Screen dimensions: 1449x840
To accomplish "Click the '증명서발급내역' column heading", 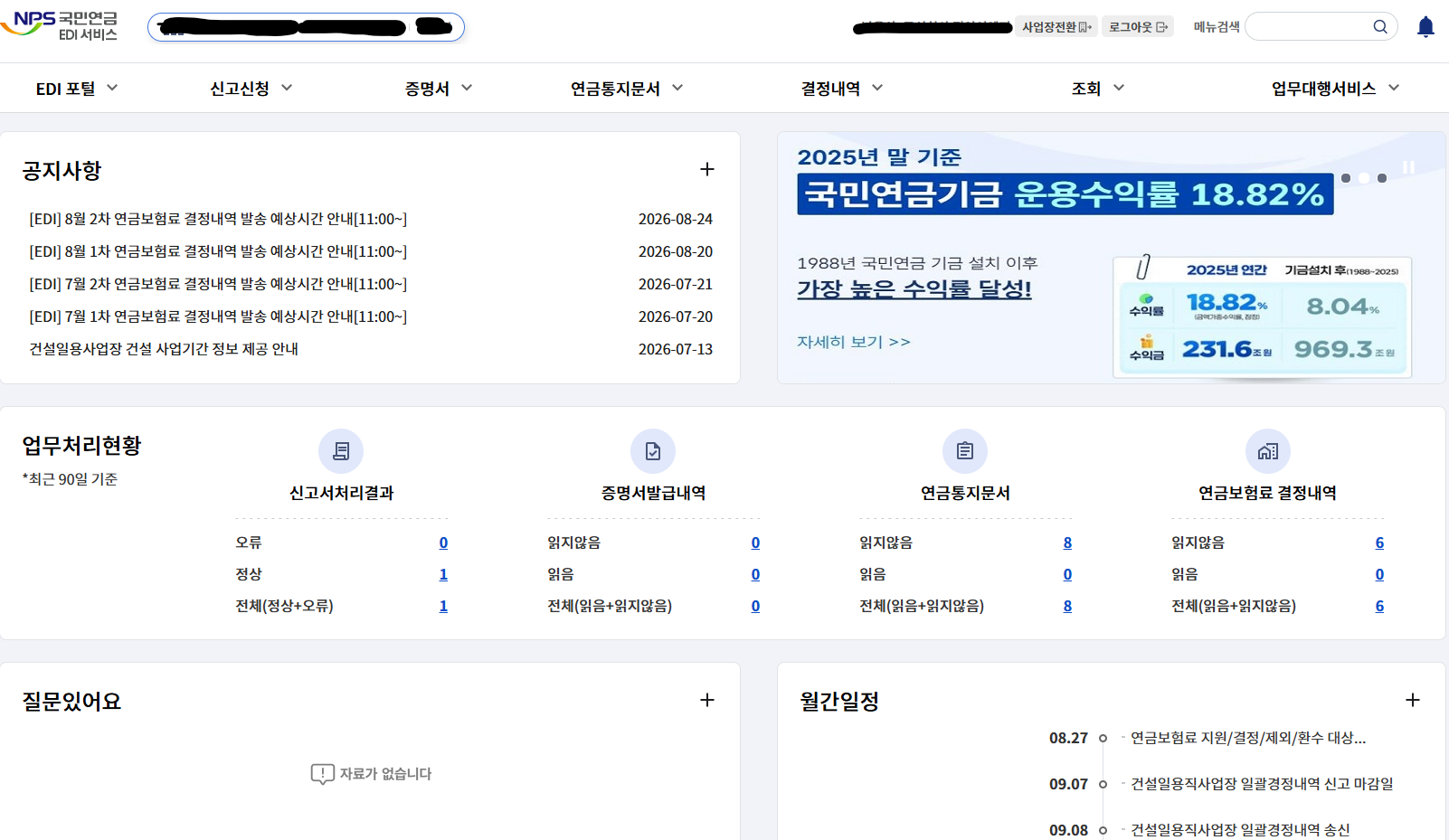I will pyautogui.click(x=653, y=493).
